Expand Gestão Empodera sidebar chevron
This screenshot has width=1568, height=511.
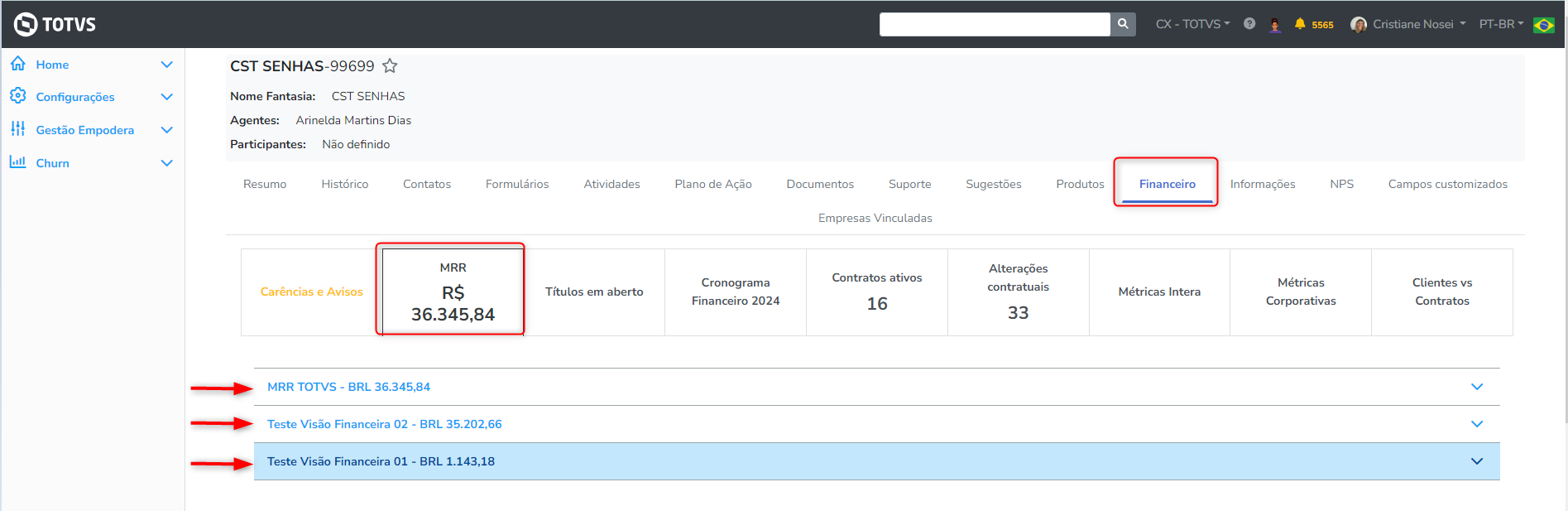(166, 130)
